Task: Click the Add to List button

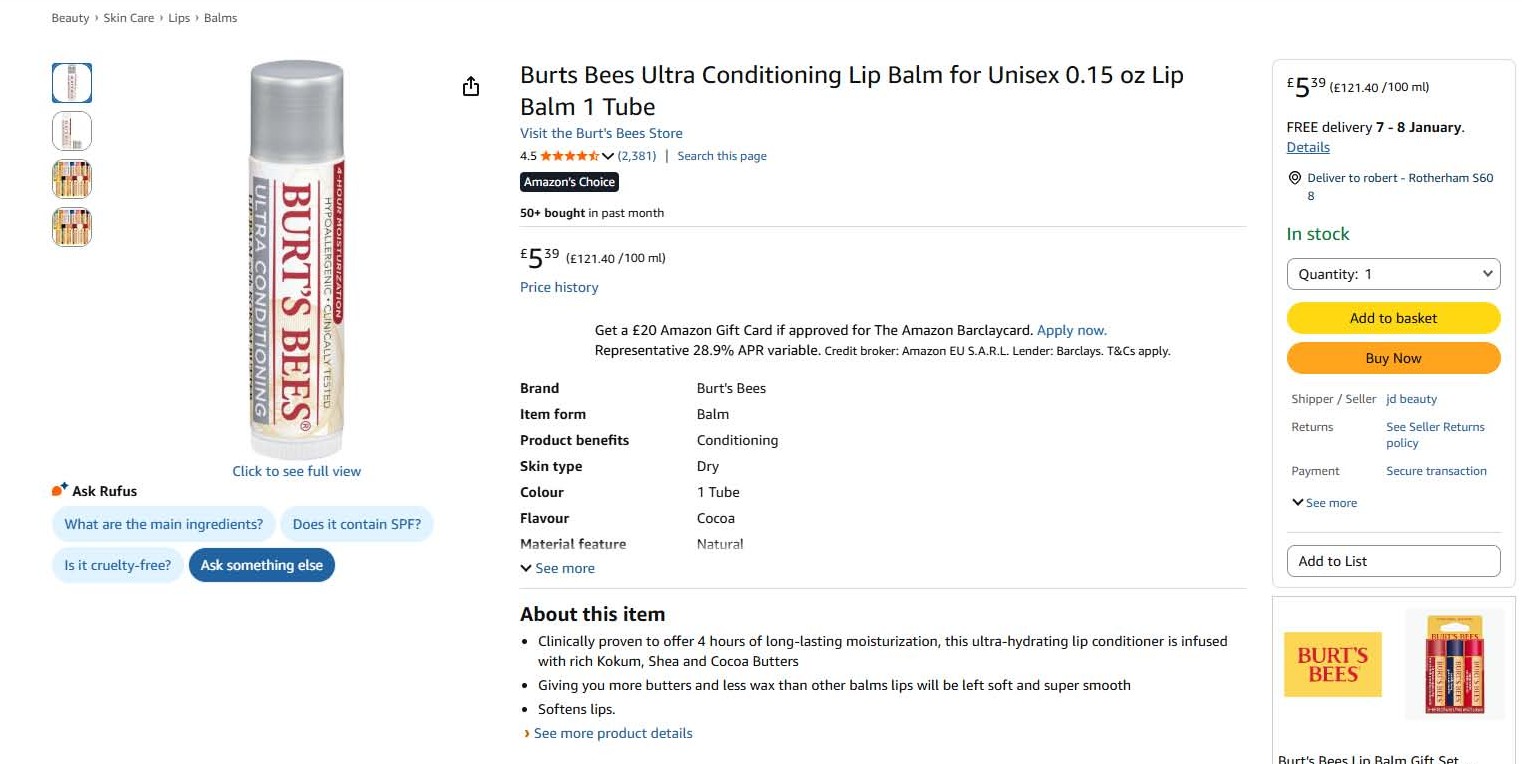Action: [x=1393, y=561]
